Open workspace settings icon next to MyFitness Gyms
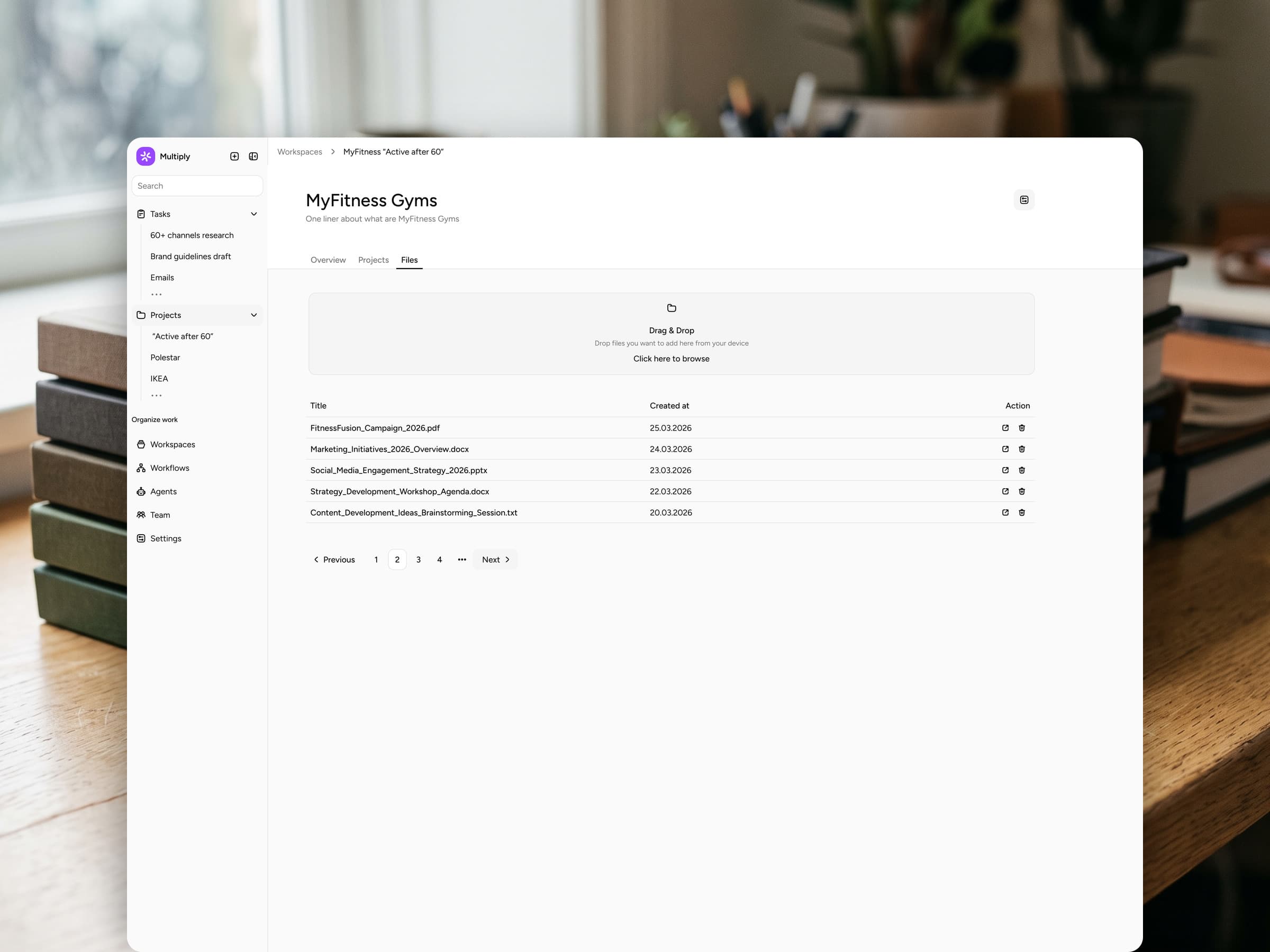The width and height of the screenshot is (1270, 952). 1024,200
